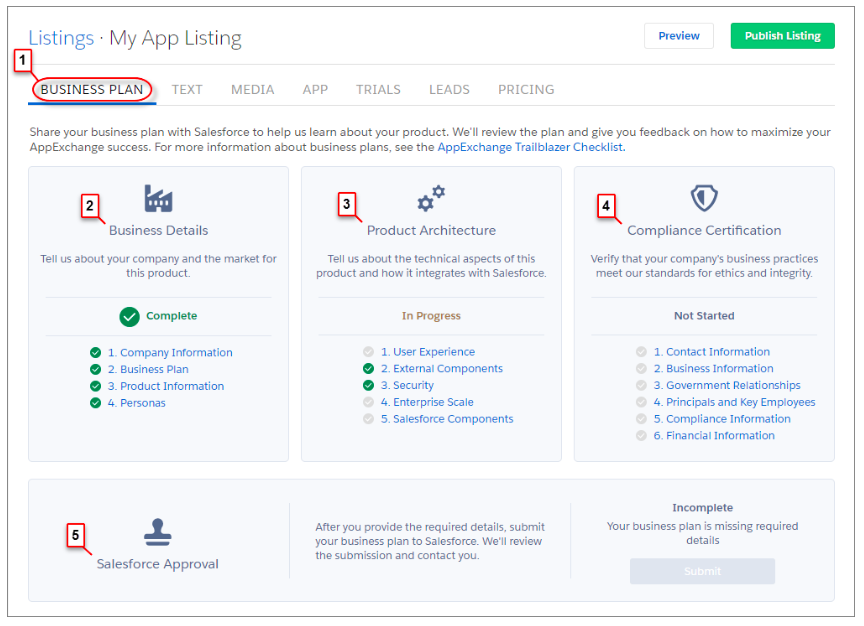Open the MEDIA tab
Screen dimensions: 864x626
coord(252,90)
